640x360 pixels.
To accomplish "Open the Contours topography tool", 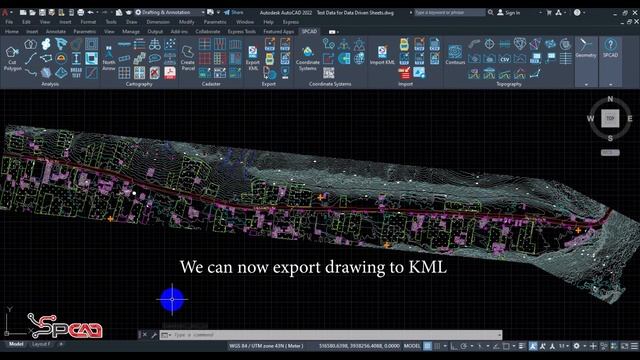I will tap(455, 55).
